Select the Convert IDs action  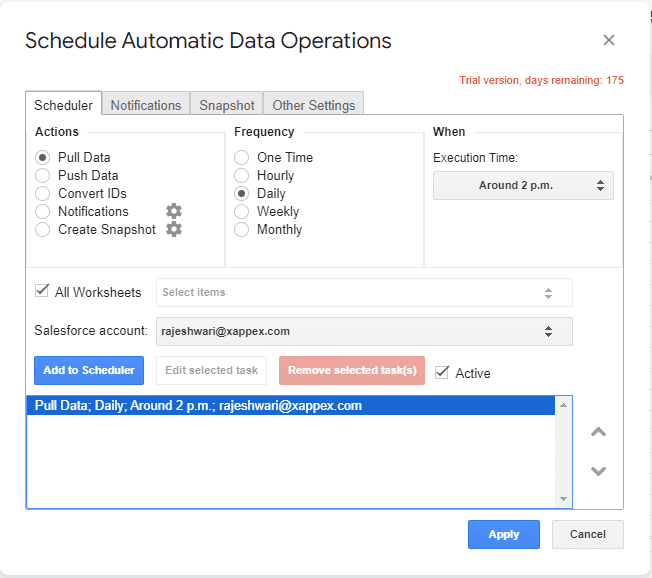(43, 193)
